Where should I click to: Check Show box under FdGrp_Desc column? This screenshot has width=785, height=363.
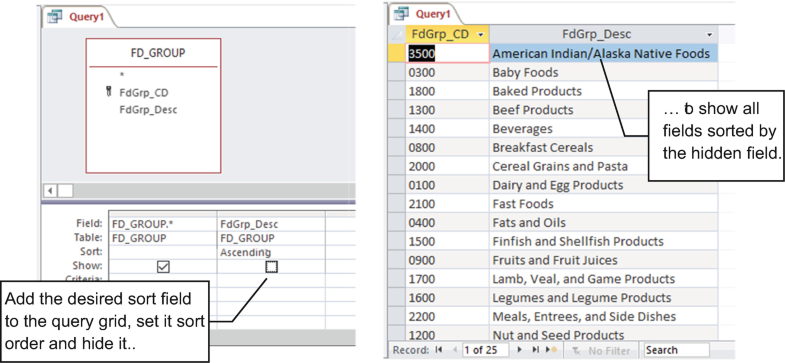[271, 267]
